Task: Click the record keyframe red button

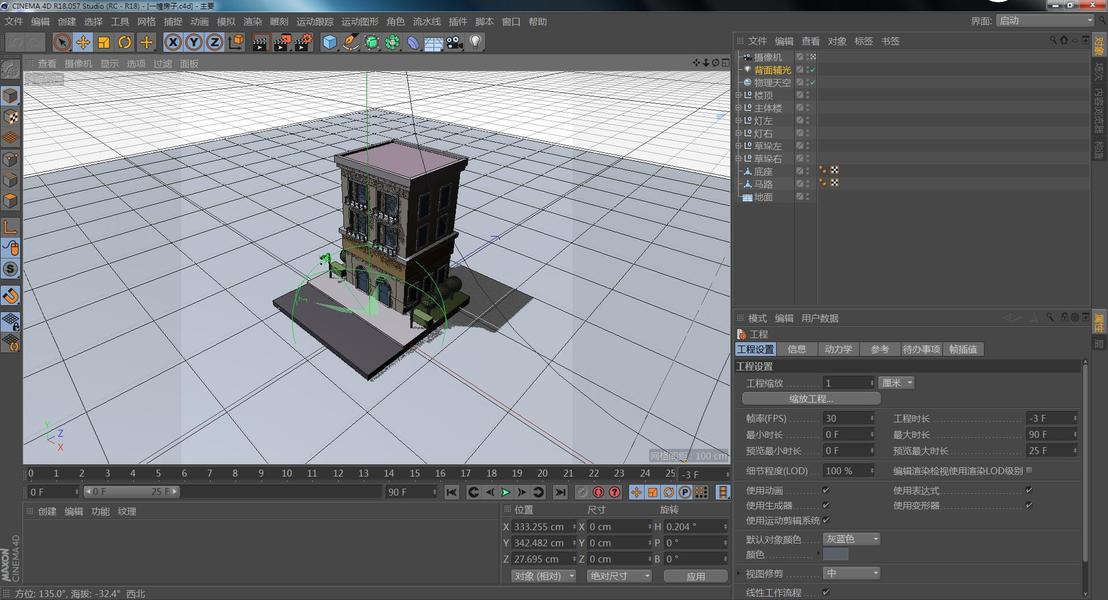Action: [x=599, y=492]
